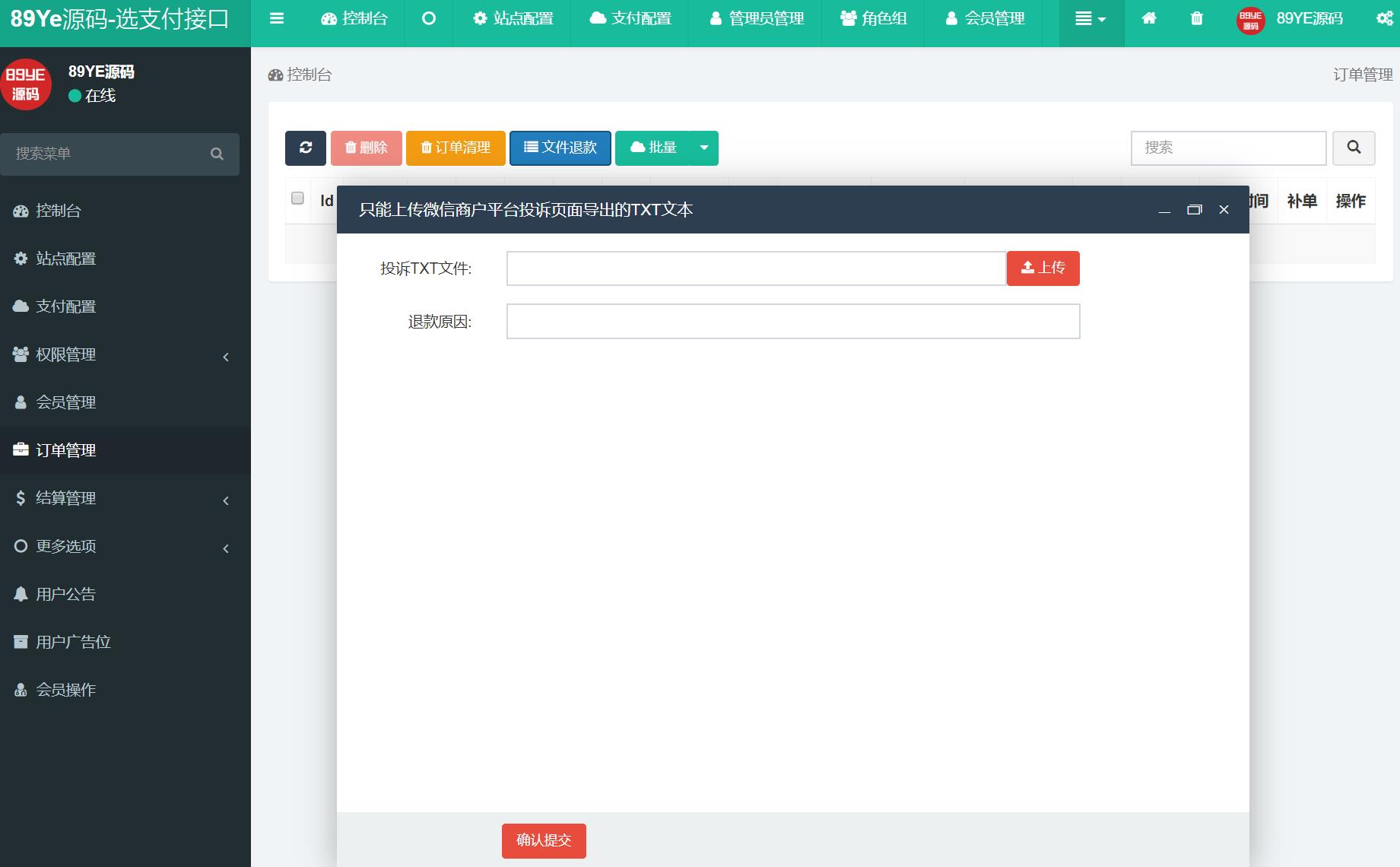Open the top bar list dropdown menu
The height and width of the screenshot is (867, 1400).
click(x=1091, y=18)
